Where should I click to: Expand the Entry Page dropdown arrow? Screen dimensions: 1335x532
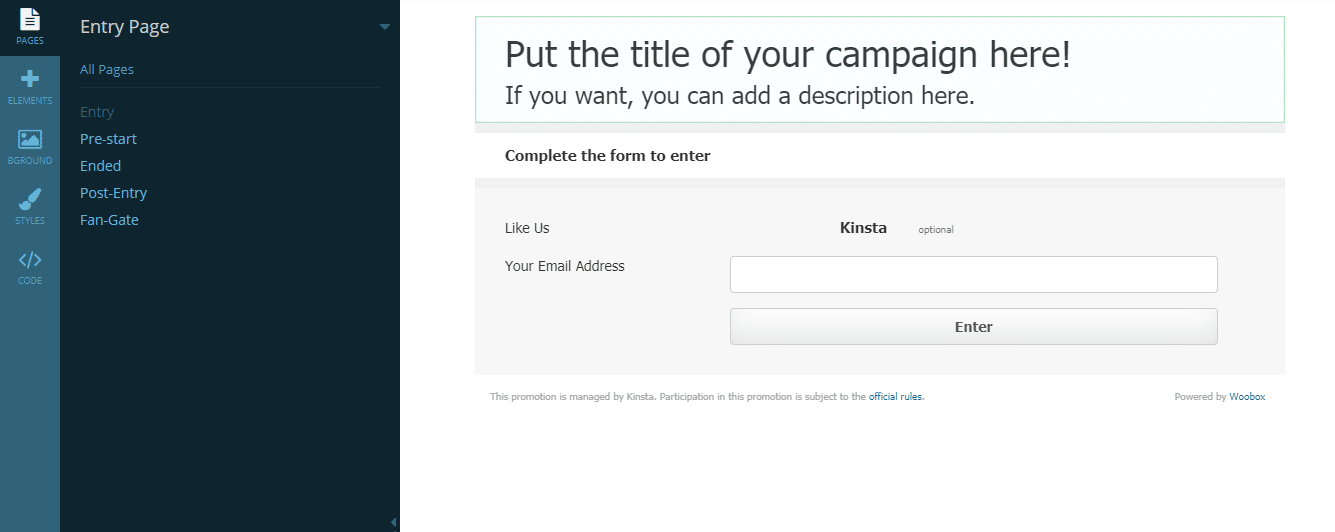(x=385, y=27)
